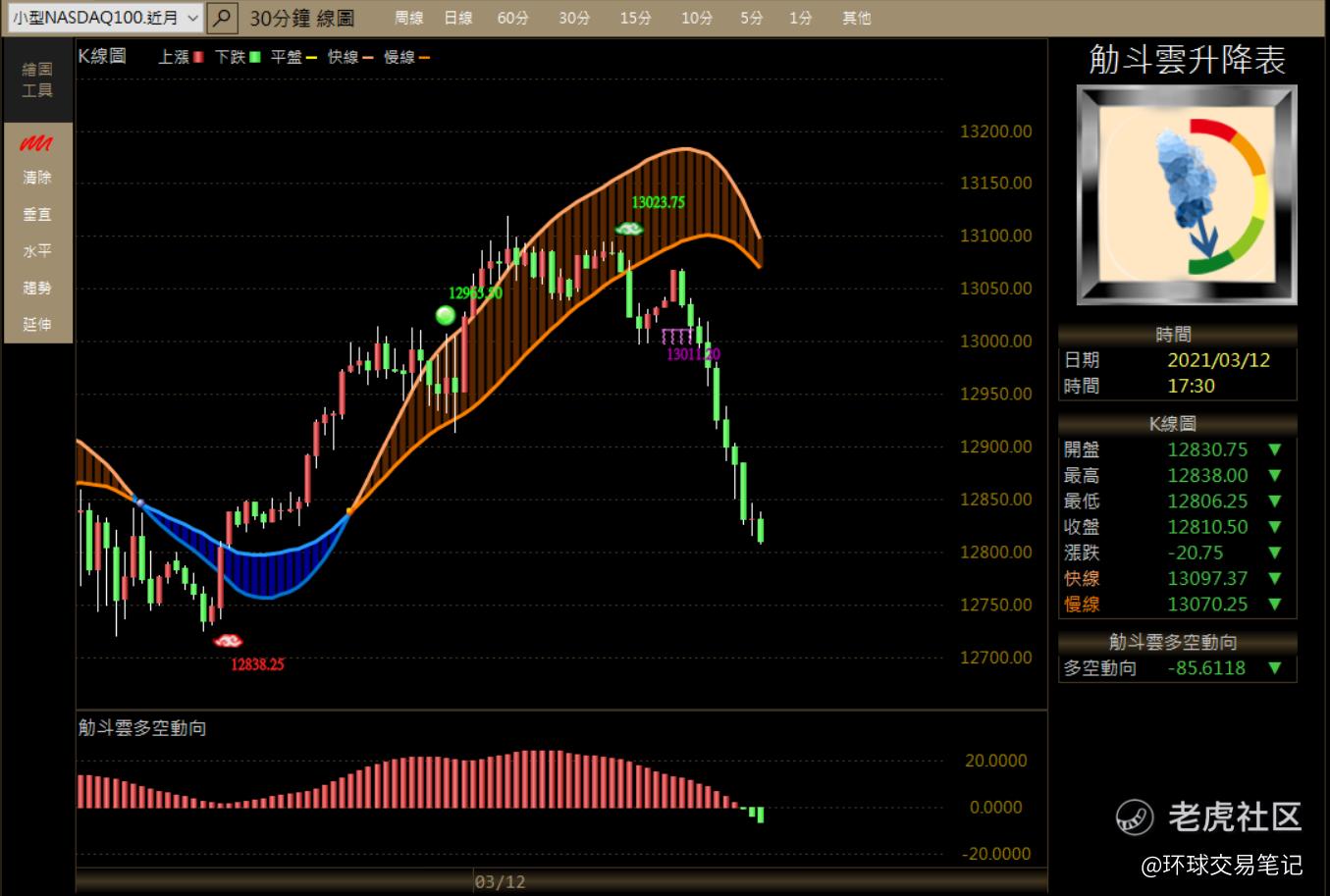
Task: Click the green cloud marker near 13023.75
Action: pos(628,229)
